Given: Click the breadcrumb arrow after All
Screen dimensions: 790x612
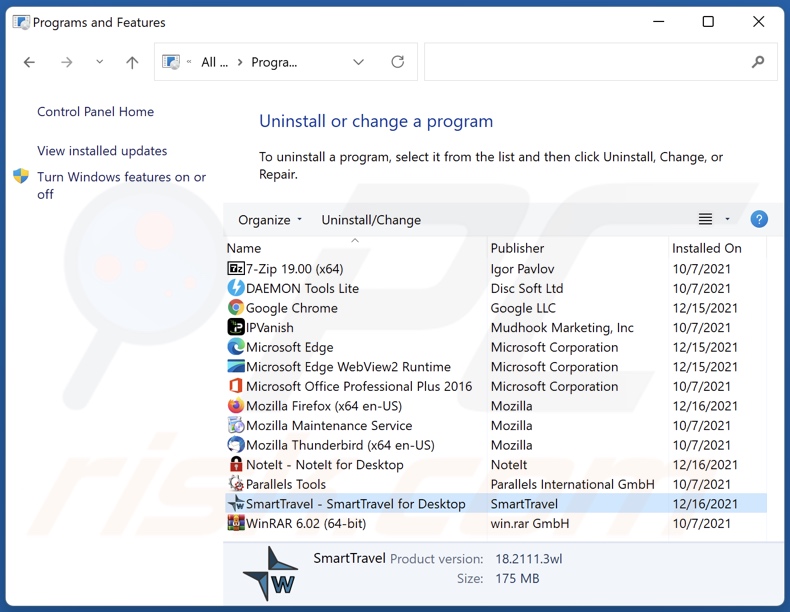Looking at the screenshot, I should pos(240,62).
